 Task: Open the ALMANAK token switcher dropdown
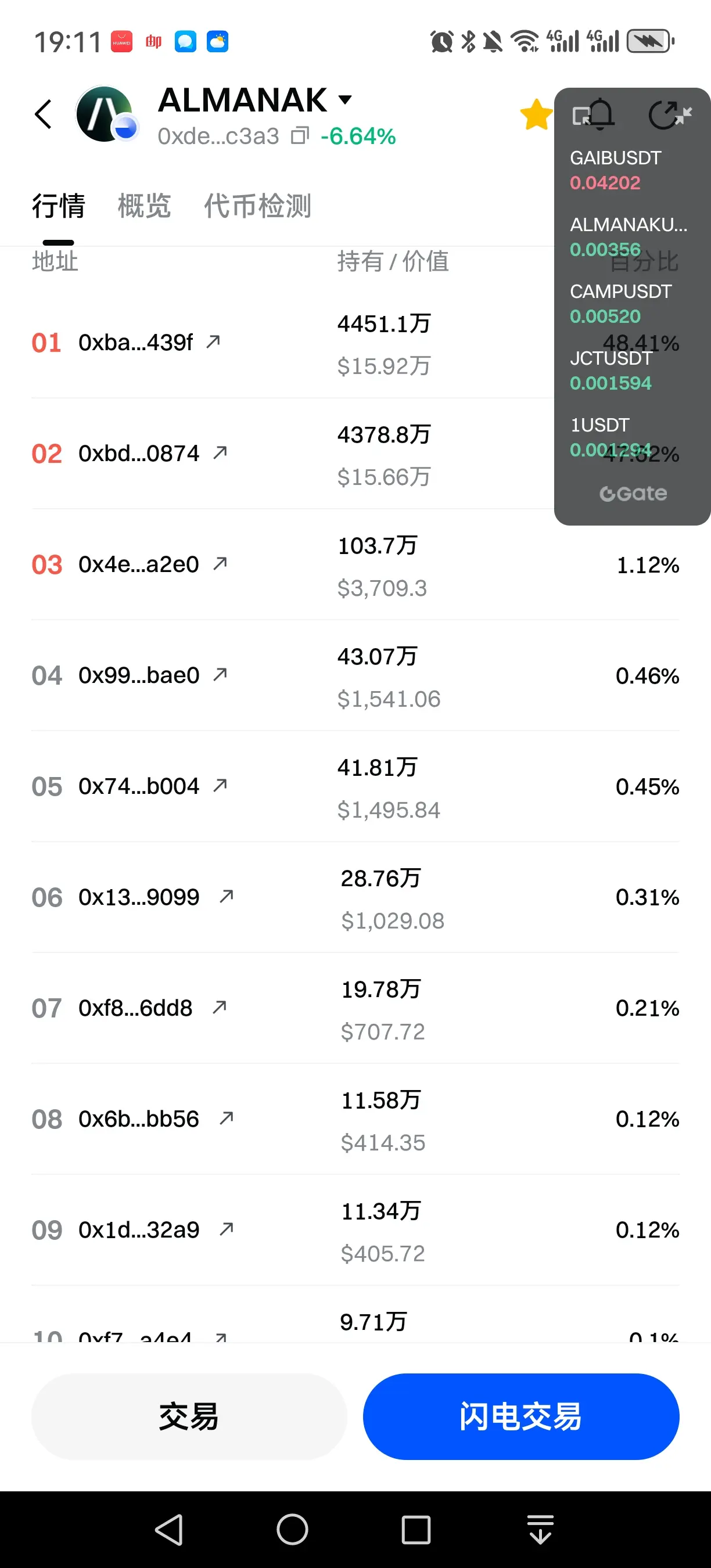(x=345, y=100)
